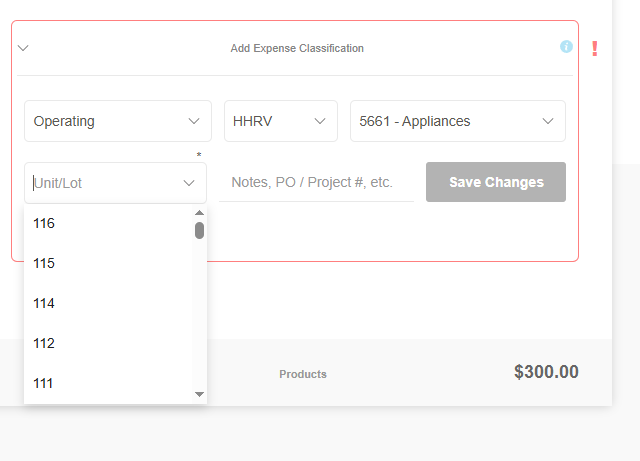
Task: Open the HHRV dropdown
Action: [x=279, y=121]
